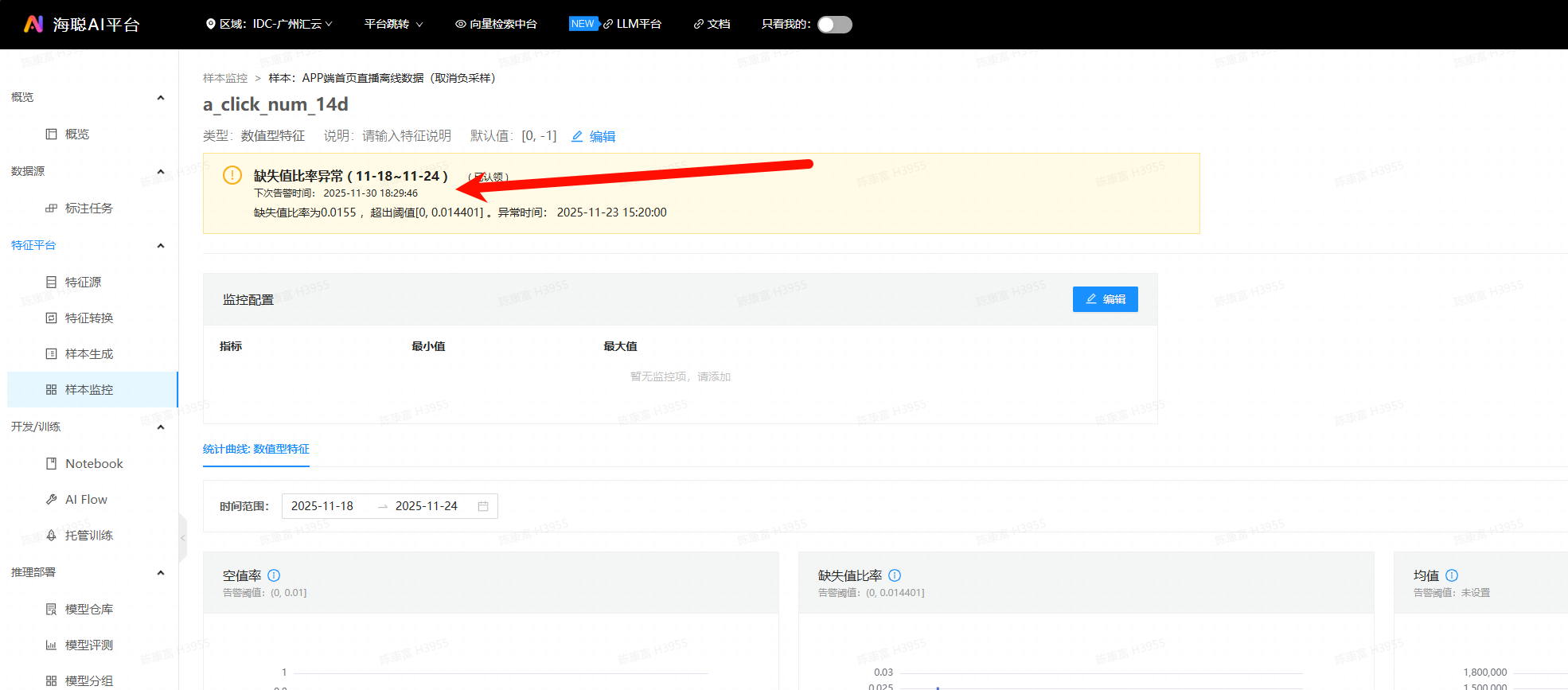Image resolution: width=1568 pixels, height=690 pixels.
Task: Click the 编辑 link beside 默认值
Action: point(594,136)
